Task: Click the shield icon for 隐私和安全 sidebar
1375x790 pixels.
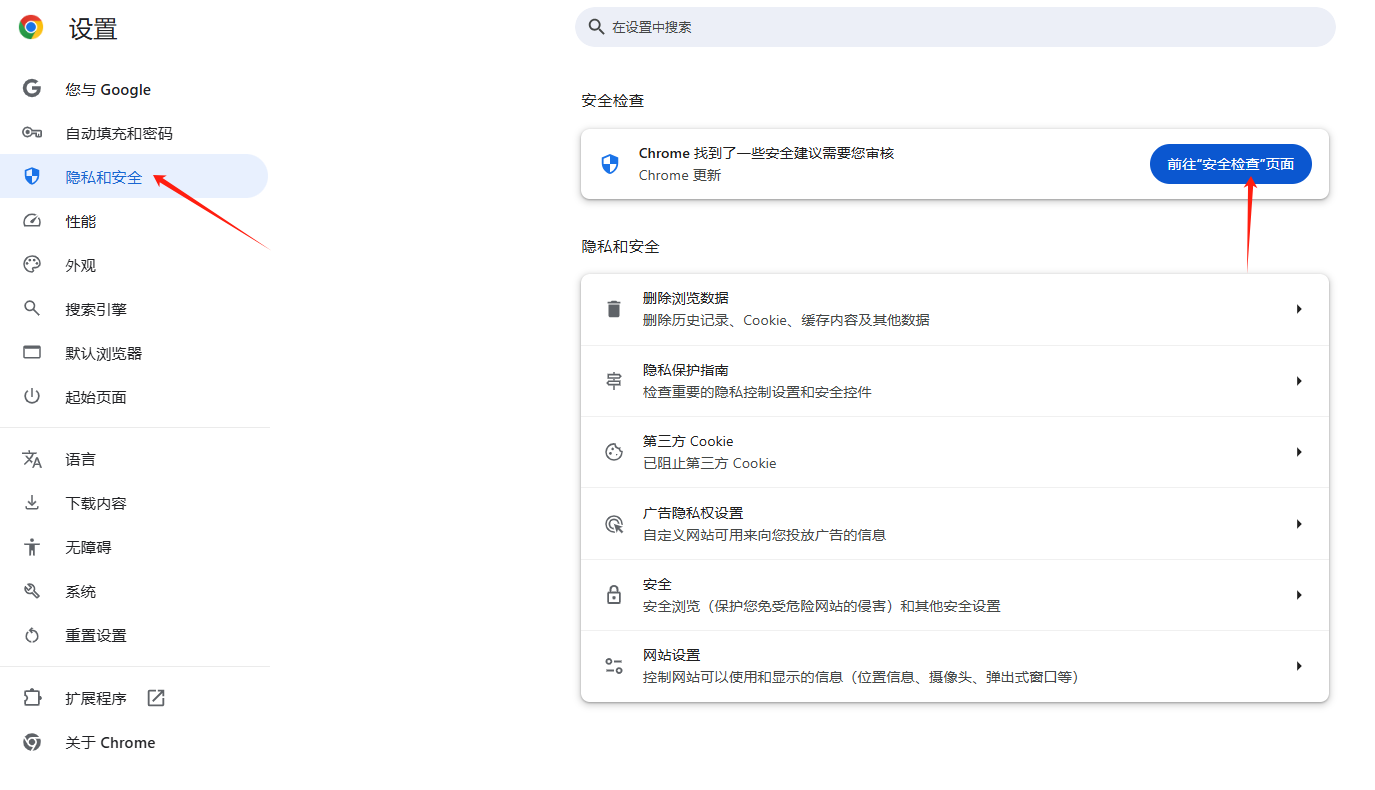Action: point(32,177)
